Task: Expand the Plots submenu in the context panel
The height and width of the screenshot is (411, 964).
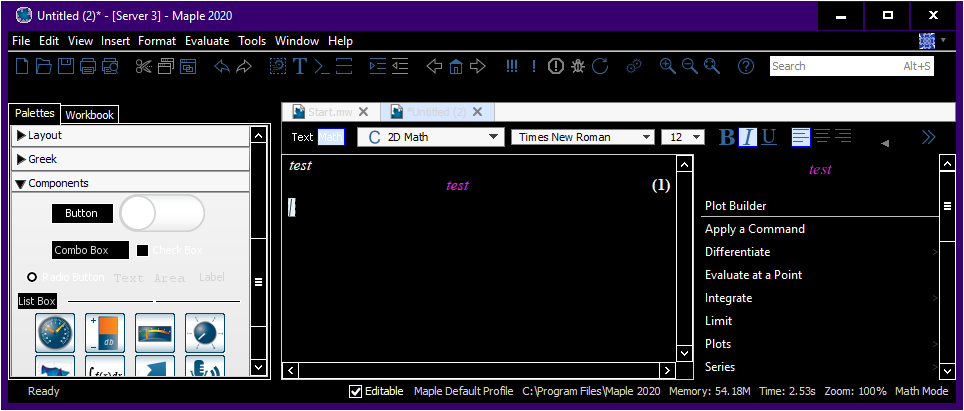Action: pos(820,344)
